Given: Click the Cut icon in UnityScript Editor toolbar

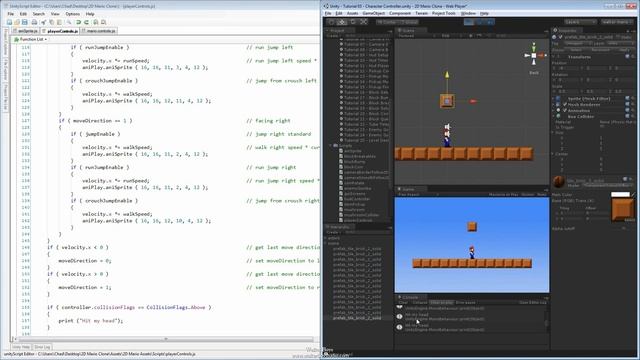Looking at the screenshot, I should (x=44, y=22).
